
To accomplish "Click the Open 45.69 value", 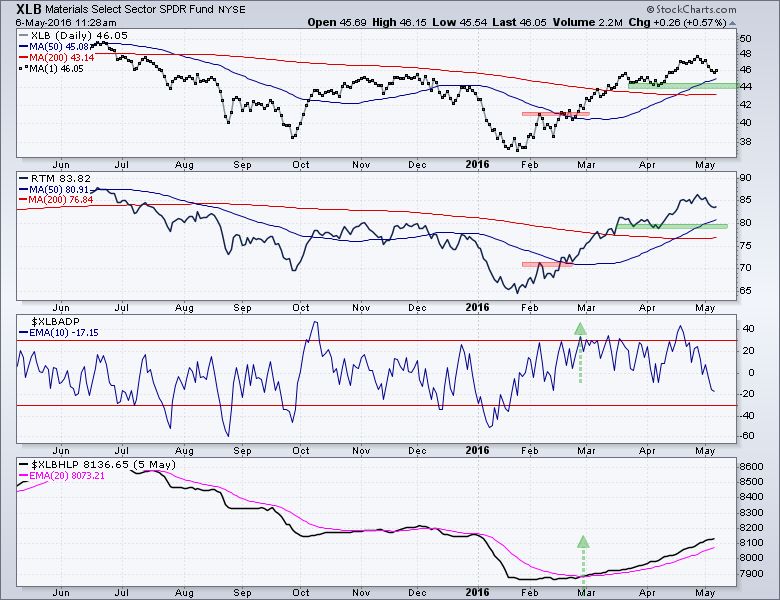I will tap(337, 22).
